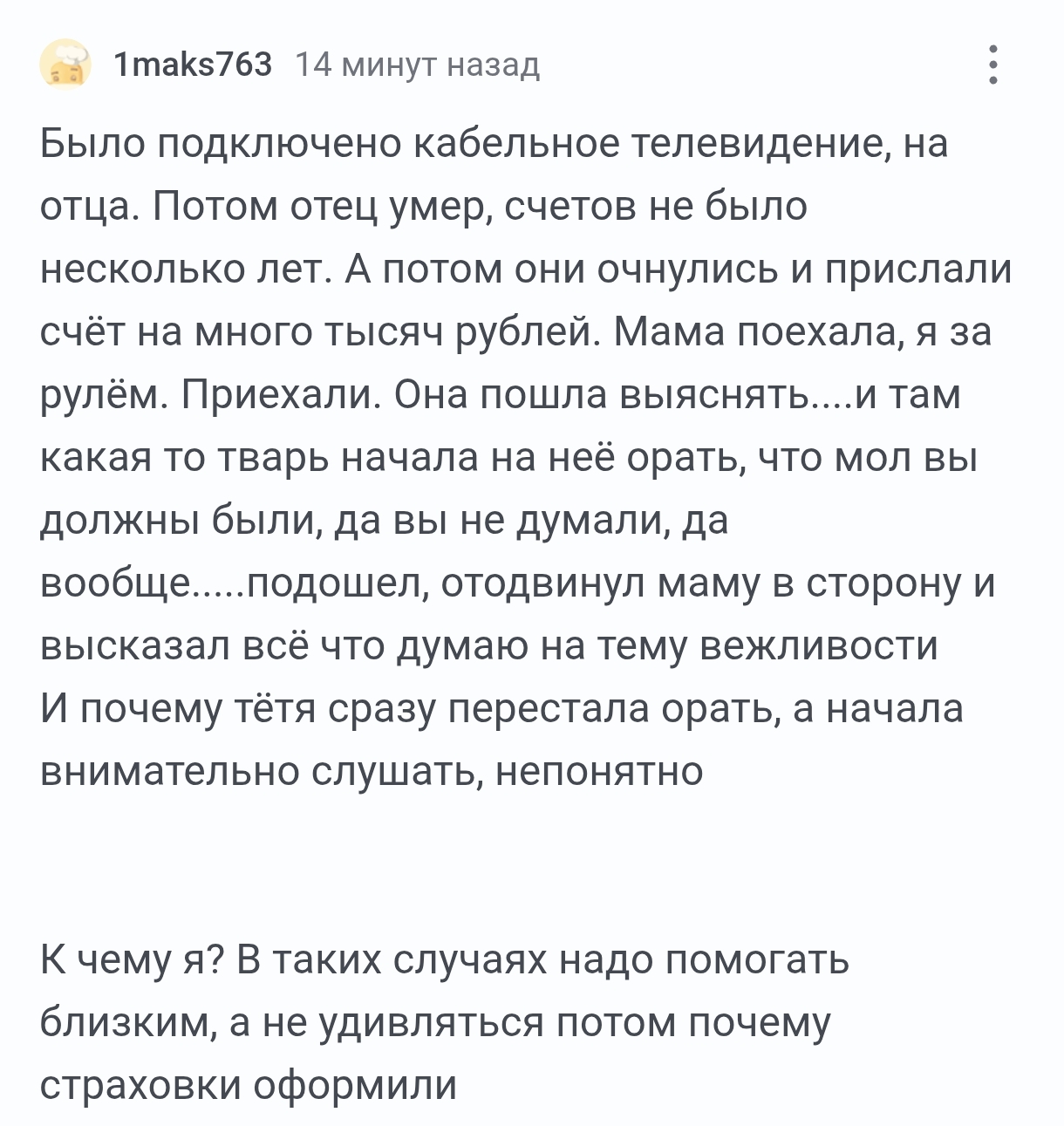Image resolution: width=1064 pixels, height=1126 pixels.
Task: Click the line starting "И почему тётя сразу"
Action: [x=501, y=709]
